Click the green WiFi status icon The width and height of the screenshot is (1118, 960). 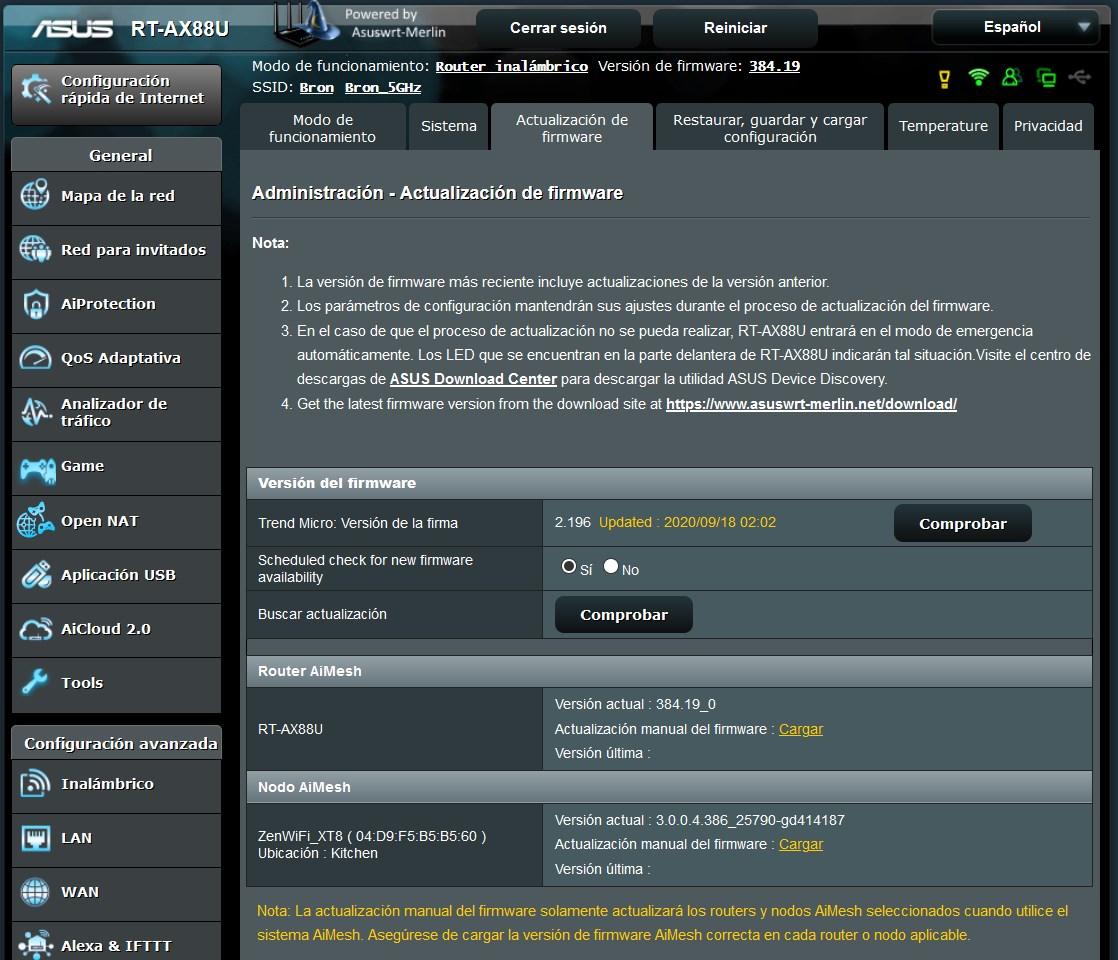coord(978,77)
